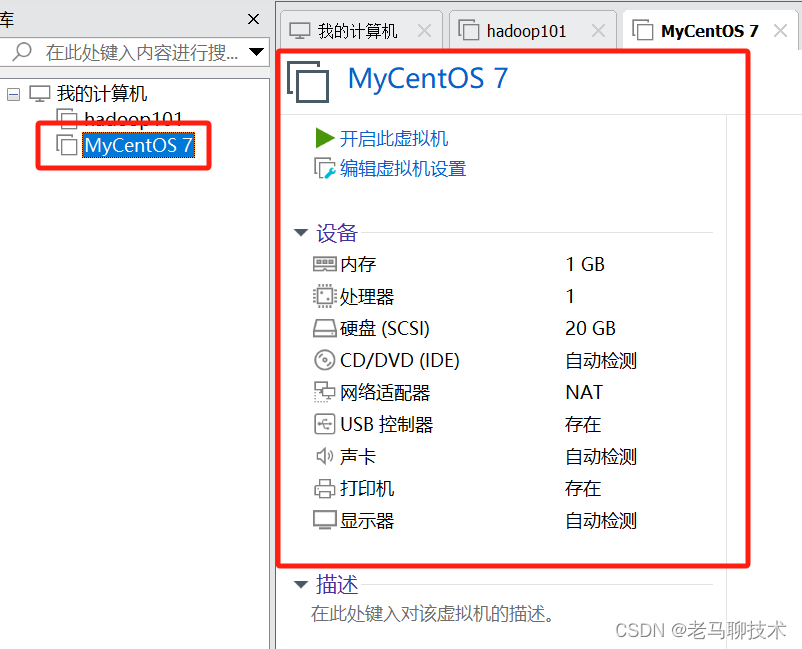Click the large MyCentOS 7 VM header icon
This screenshot has height=649, width=802.
[x=308, y=82]
